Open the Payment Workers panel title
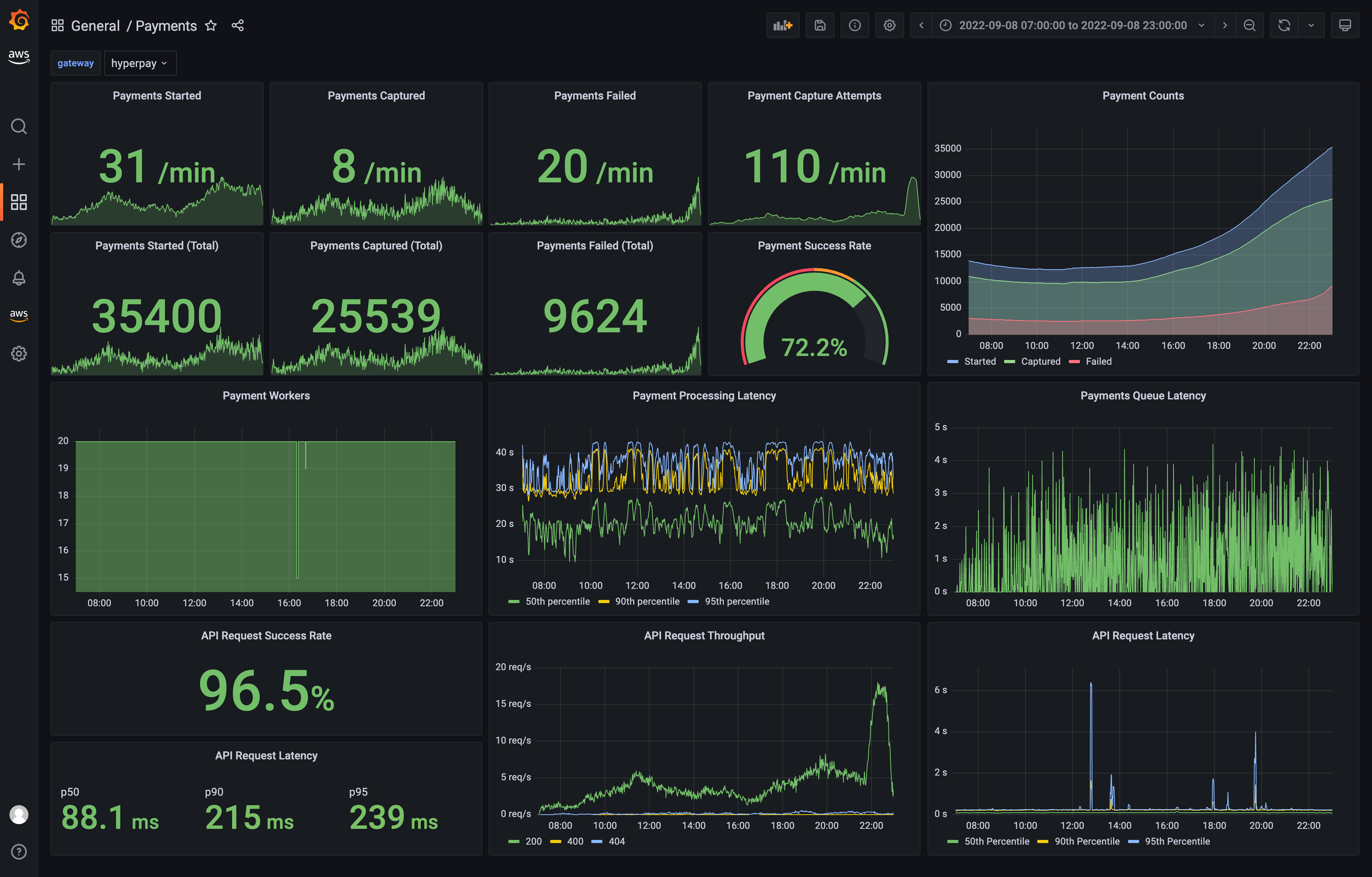 [266, 395]
